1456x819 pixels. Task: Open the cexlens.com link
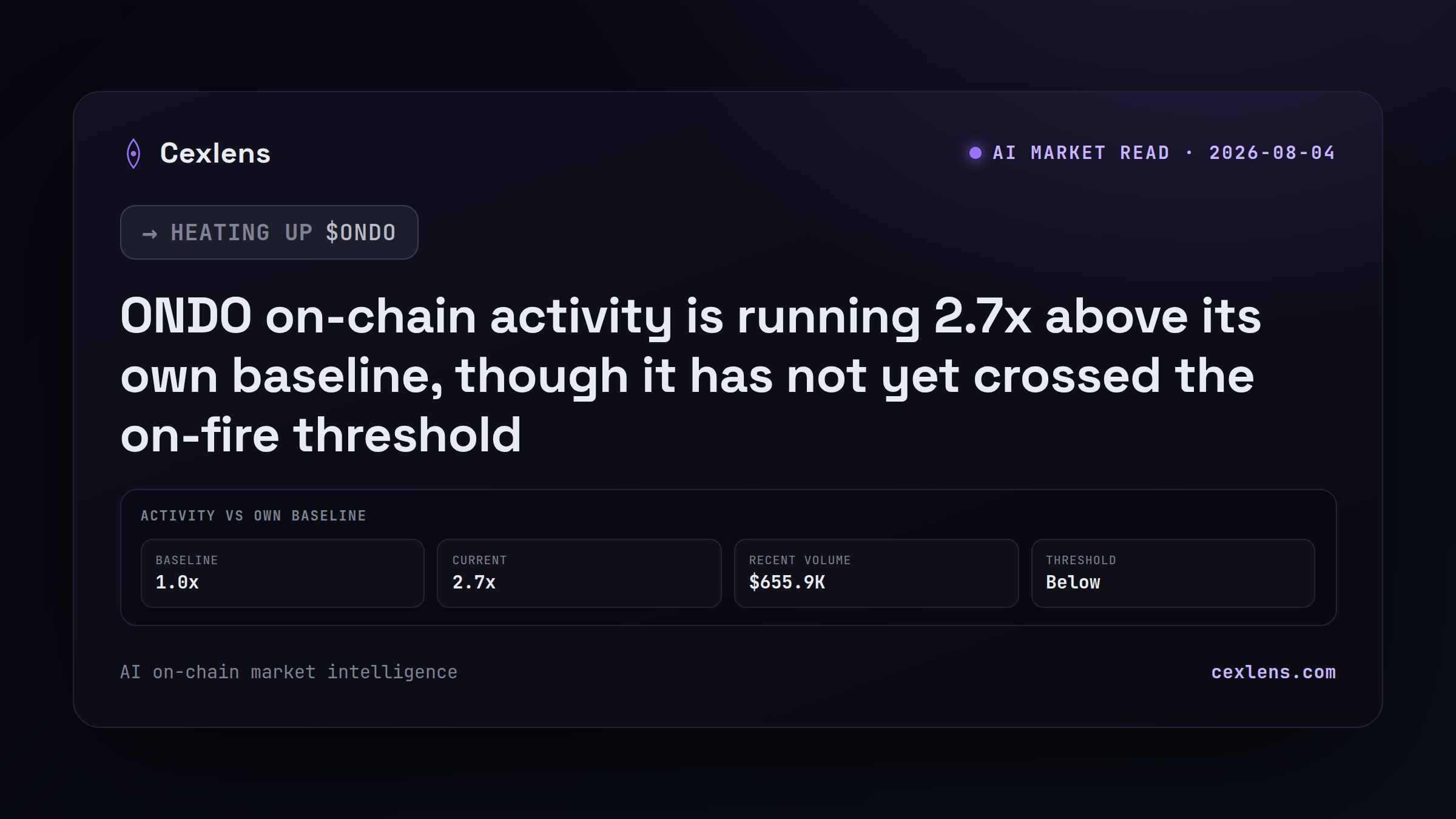point(1273,672)
